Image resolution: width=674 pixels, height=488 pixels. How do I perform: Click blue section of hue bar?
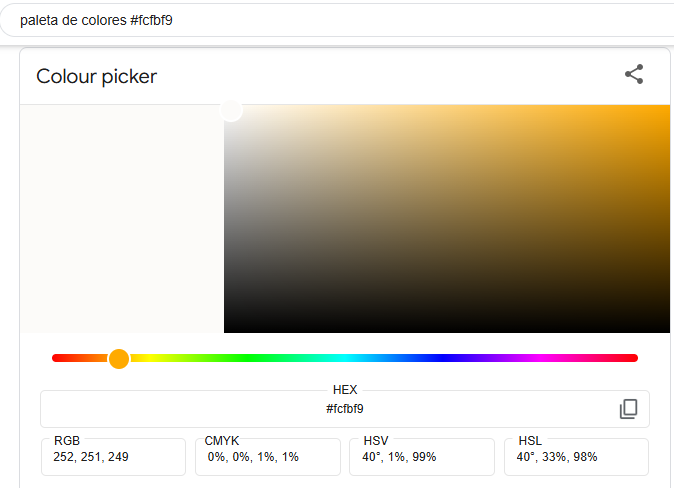[443, 358]
